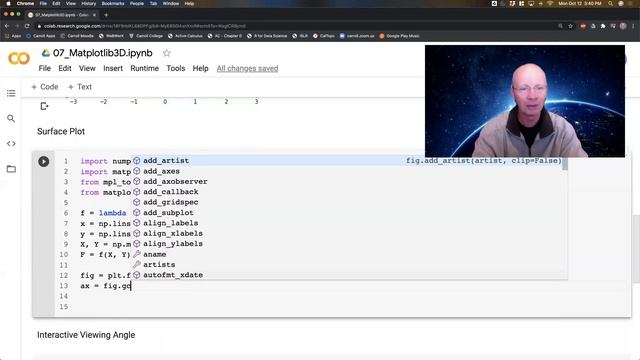This screenshot has height=360, width=640.
Task: Select align_labels autocomplete suggestion
Action: tap(349, 223)
